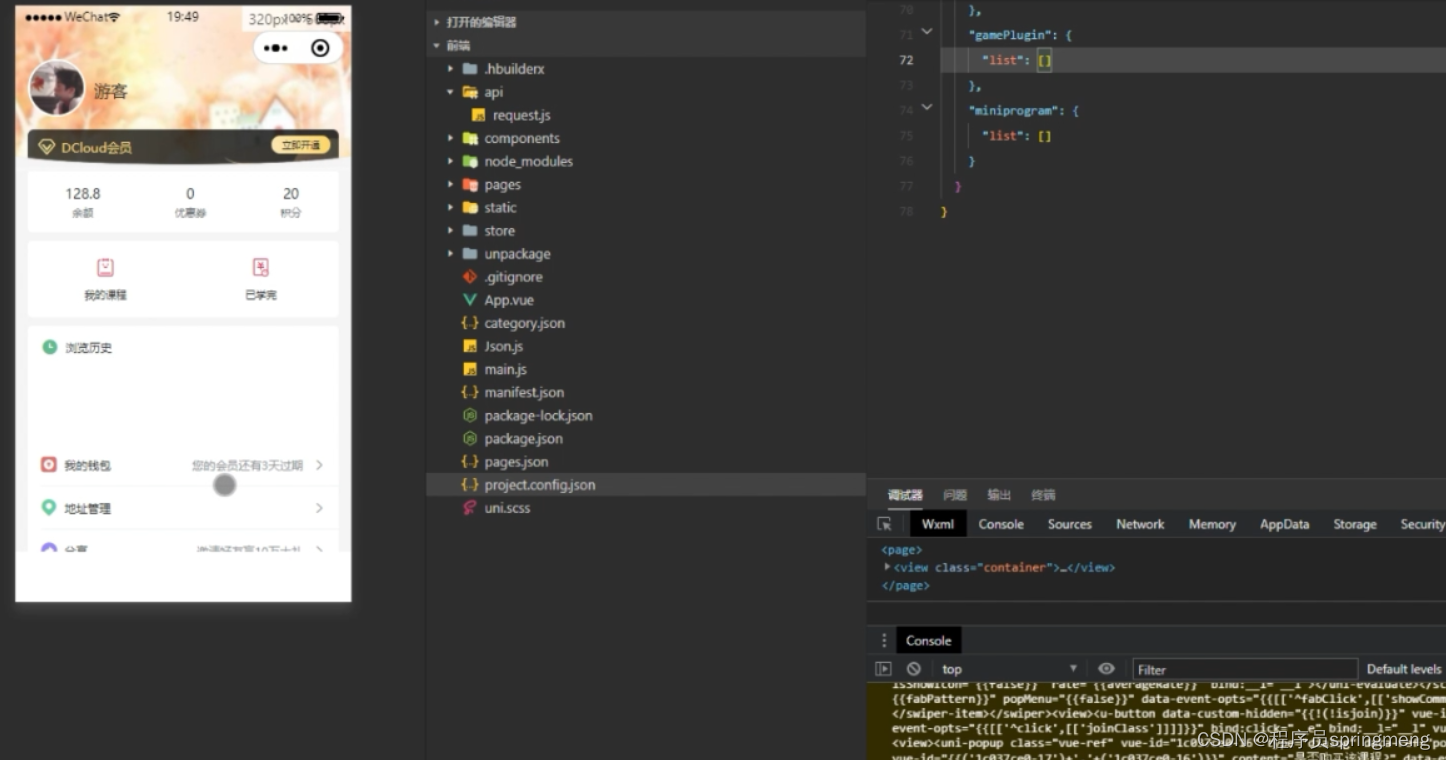Viewport: 1446px width, 760px height.
Task: Open pages.json file
Action: point(516,461)
